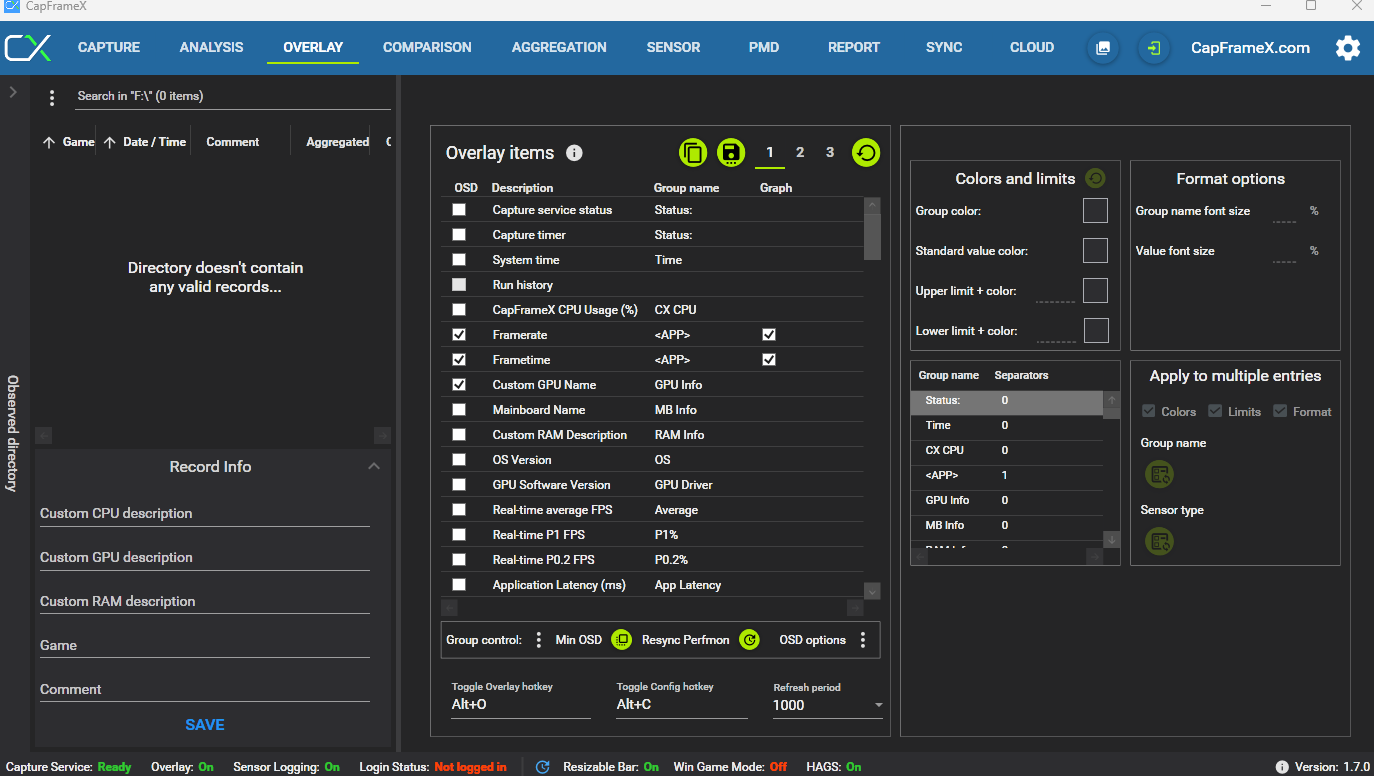This screenshot has height=776, width=1374.
Task: Open the CLOUD tab
Action: tap(1032, 47)
